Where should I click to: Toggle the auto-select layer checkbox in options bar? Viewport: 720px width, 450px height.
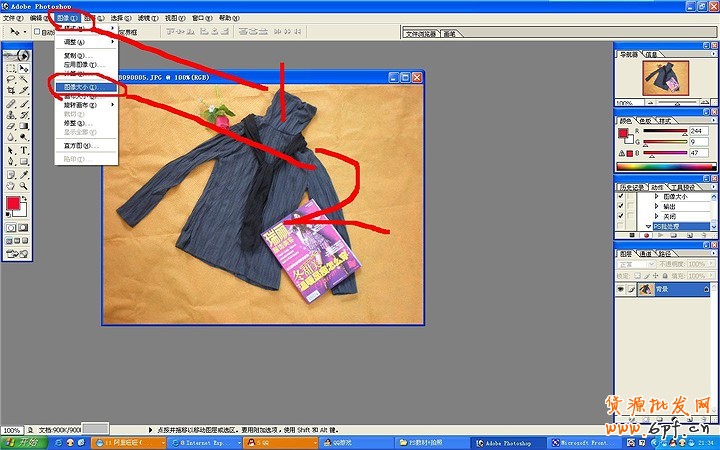tap(37, 32)
